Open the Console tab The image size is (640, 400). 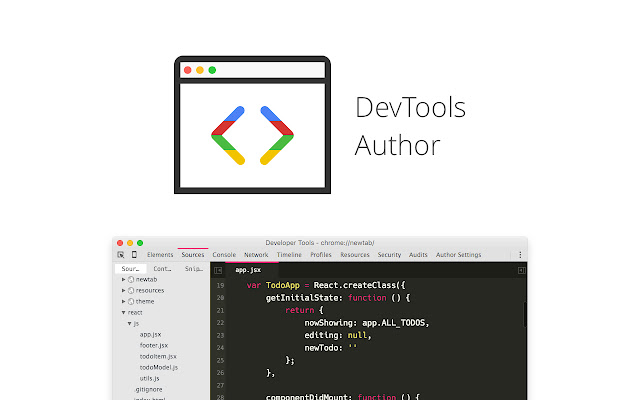coord(224,255)
